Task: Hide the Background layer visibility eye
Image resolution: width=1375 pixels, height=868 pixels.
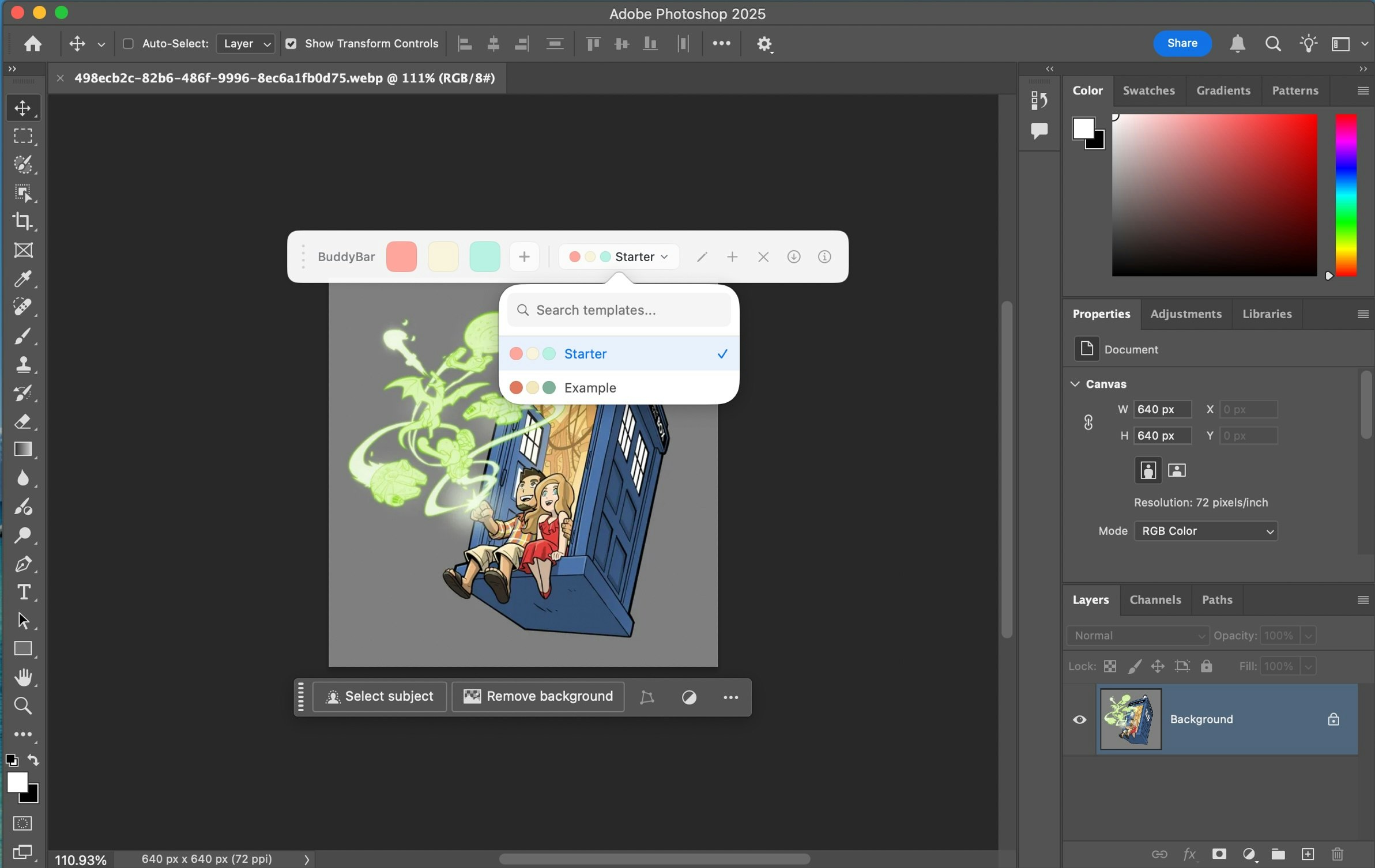Action: [x=1079, y=719]
